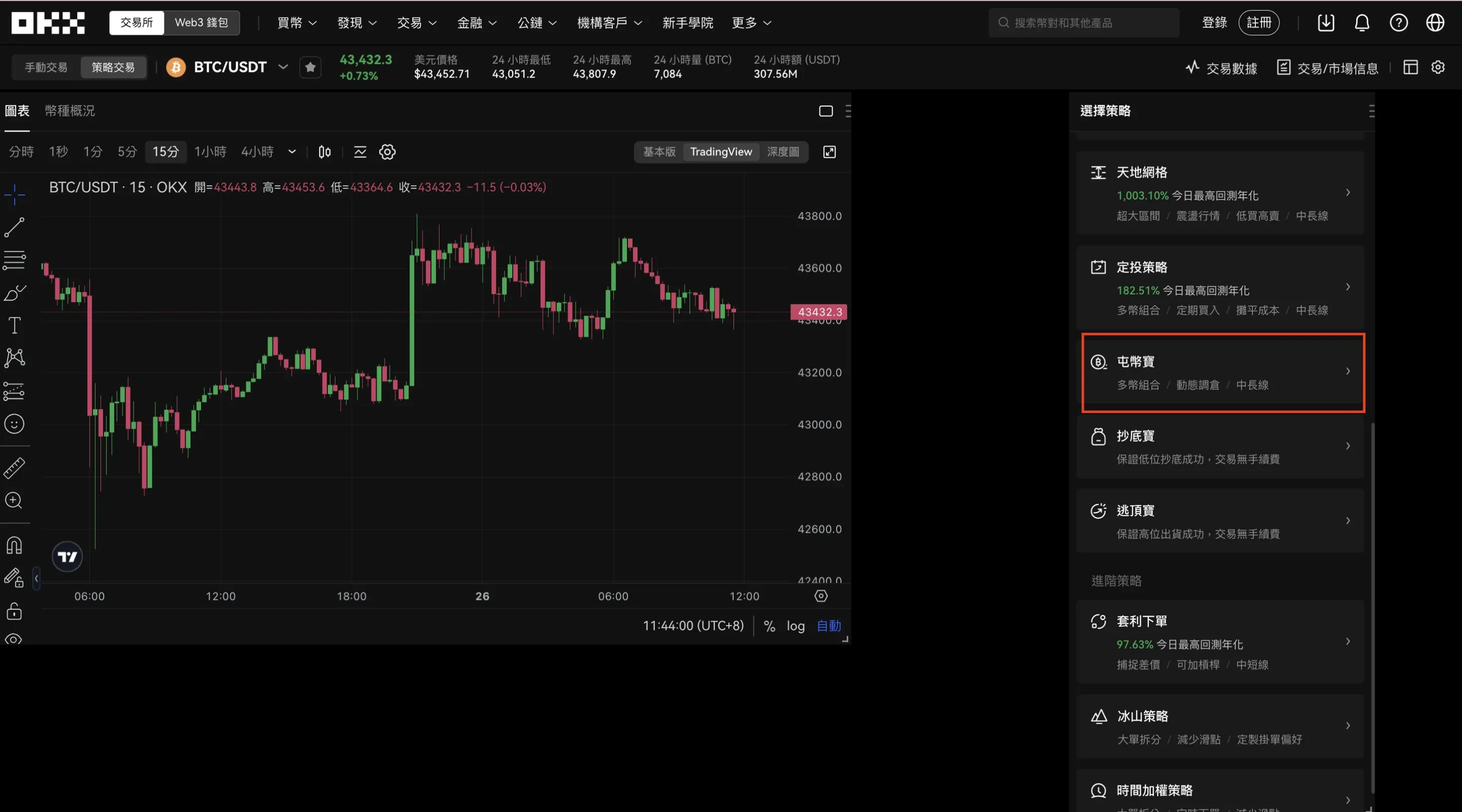
Task: Click strategy panel vertical scrollbar
Action: (x=1373, y=607)
